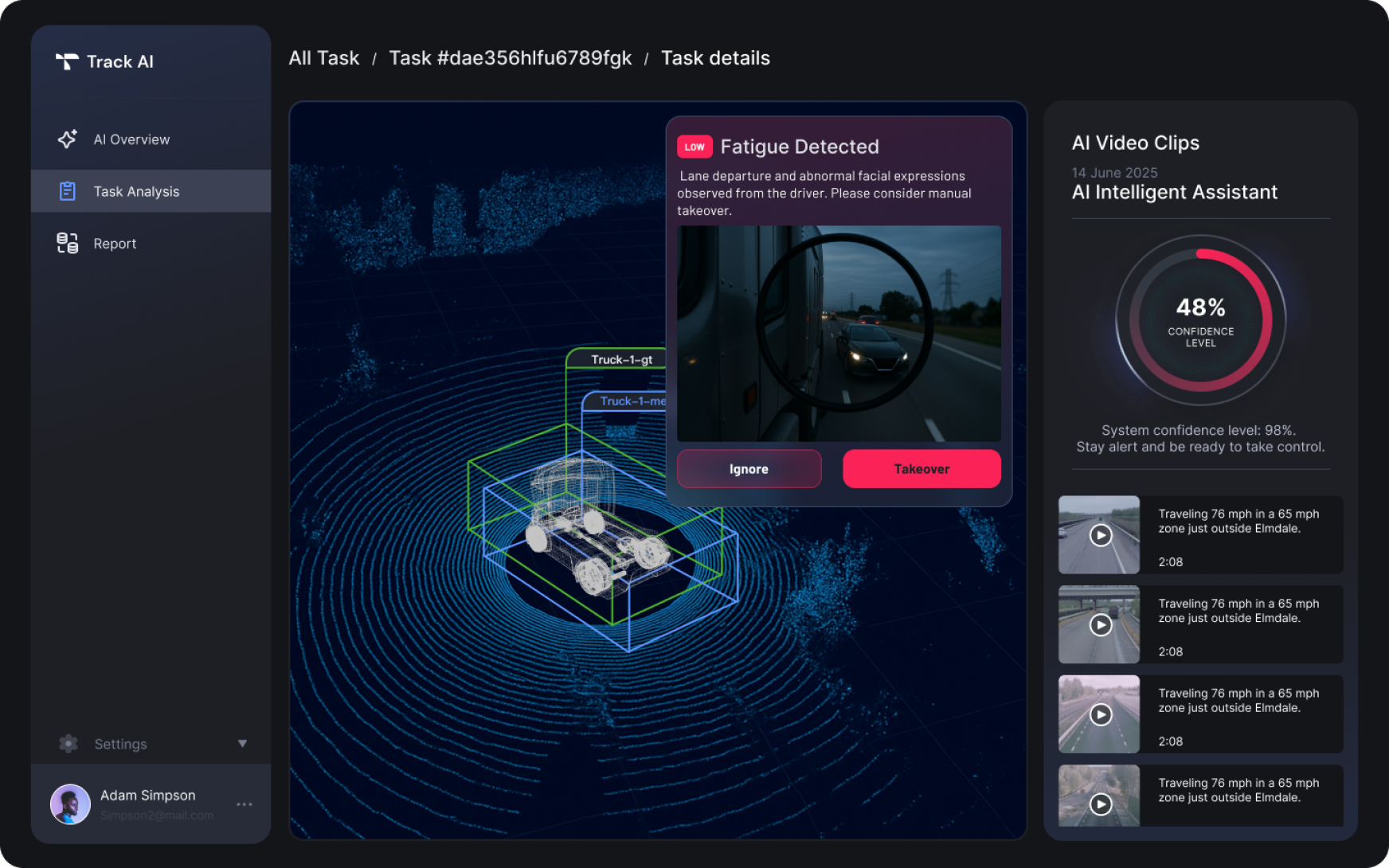Click the truck wireframe model in LiDAR view

(x=599, y=528)
